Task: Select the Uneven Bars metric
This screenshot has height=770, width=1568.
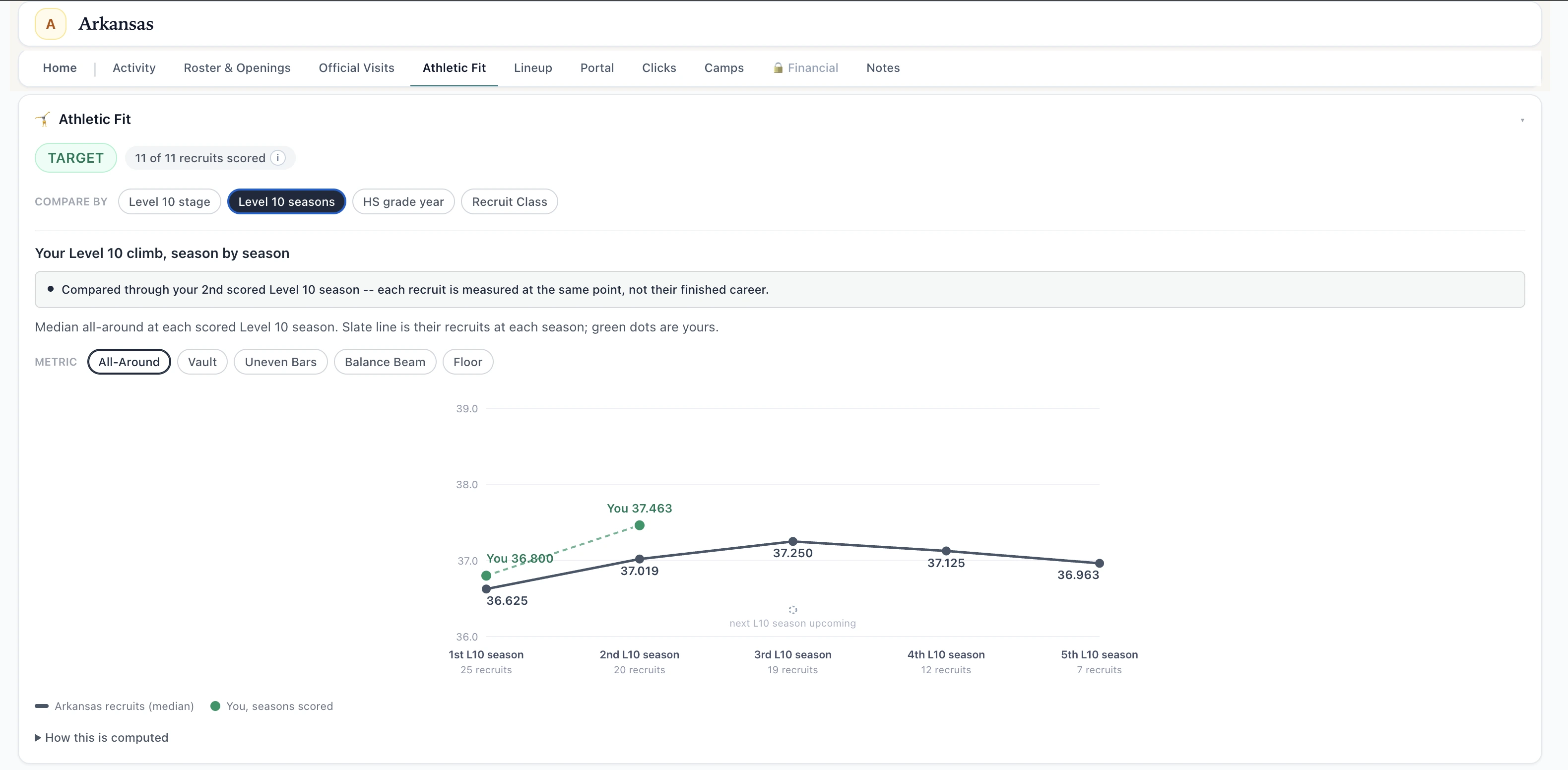Action: coord(281,362)
